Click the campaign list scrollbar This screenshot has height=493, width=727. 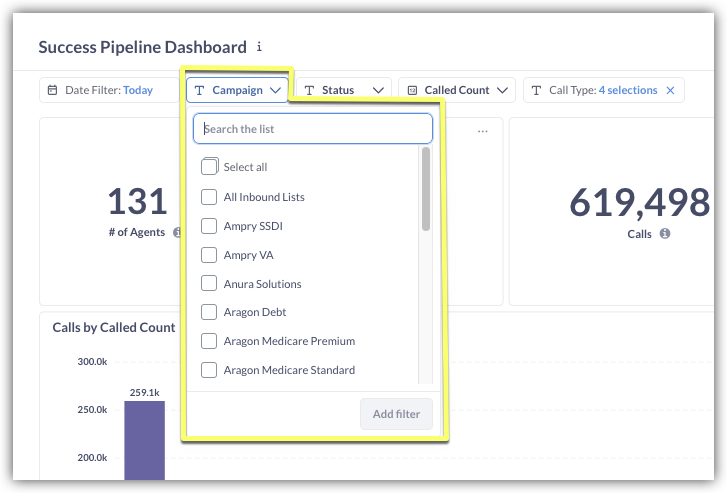pos(425,190)
